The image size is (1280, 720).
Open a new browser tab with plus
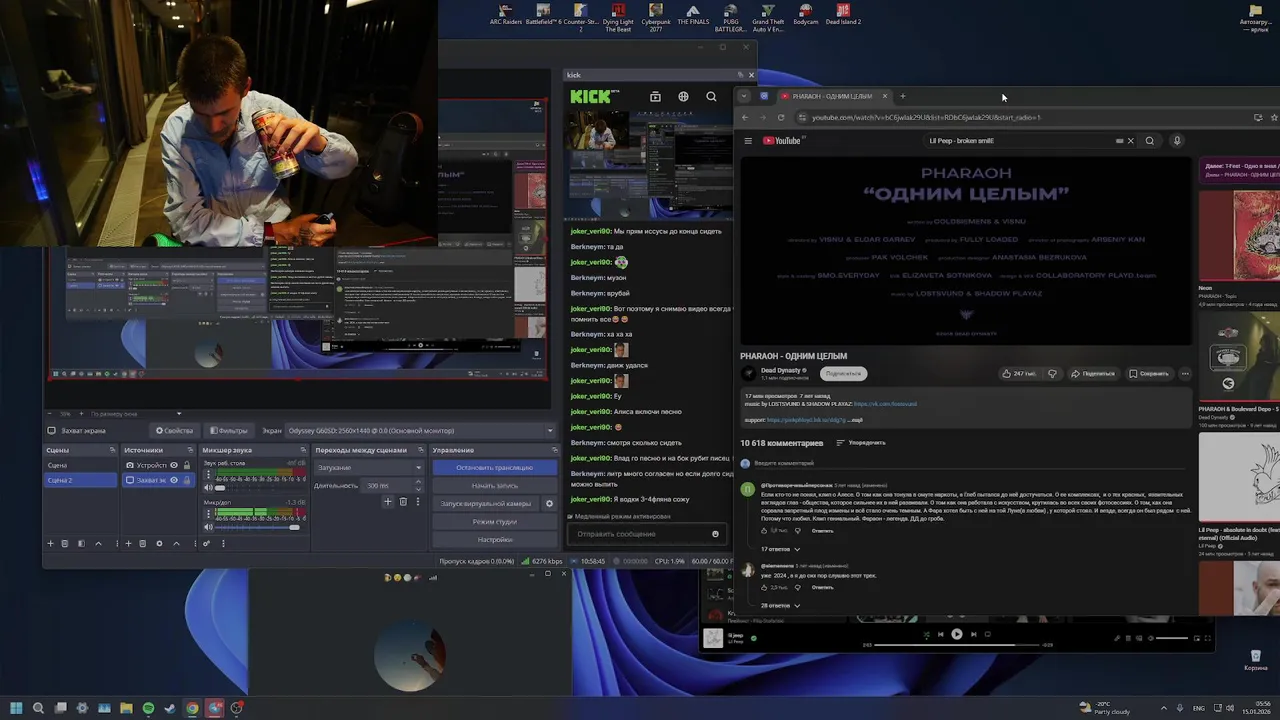coord(902,96)
